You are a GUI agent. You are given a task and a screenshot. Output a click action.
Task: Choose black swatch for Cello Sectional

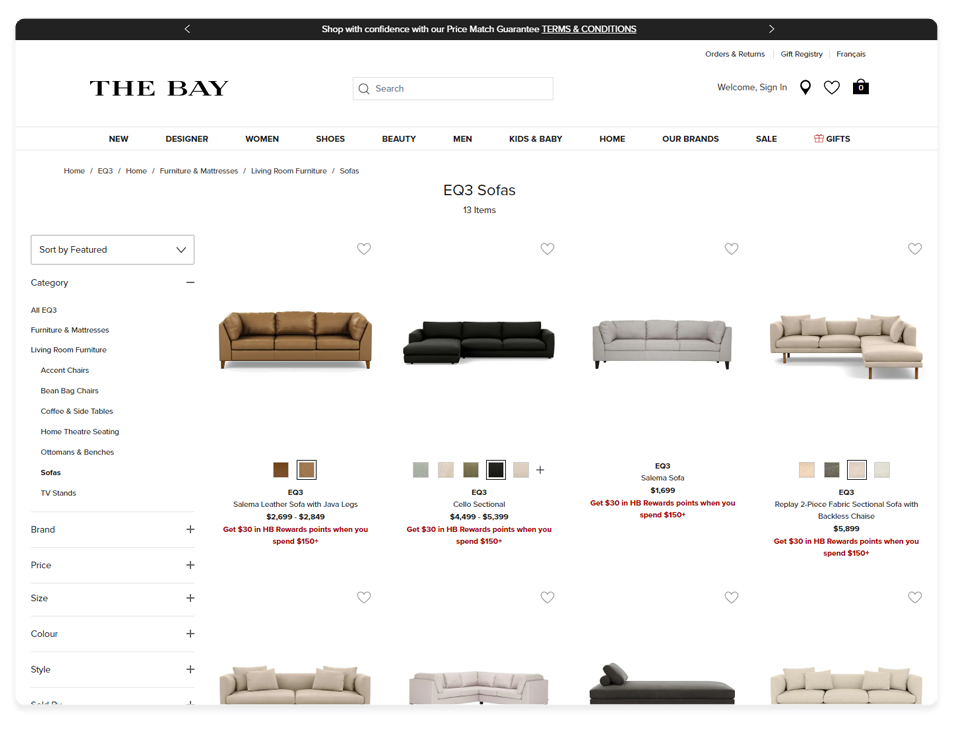(x=495, y=470)
